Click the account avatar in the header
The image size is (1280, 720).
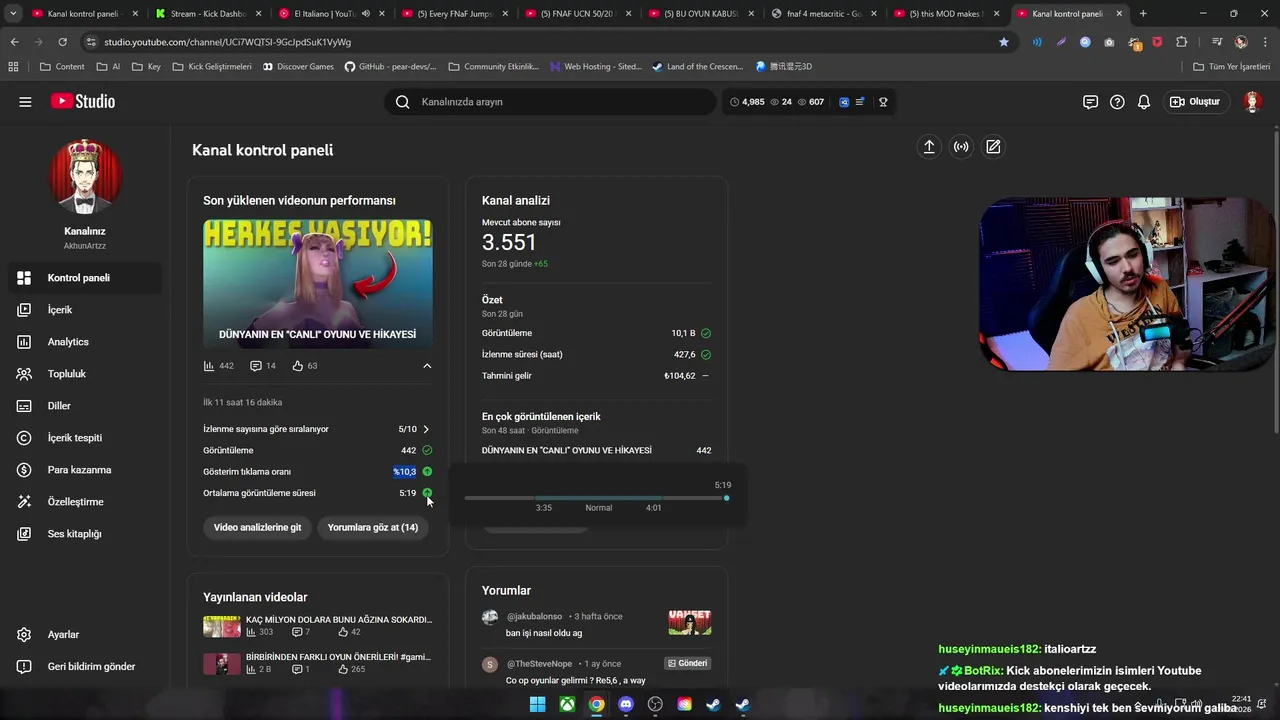pyautogui.click(x=1252, y=102)
